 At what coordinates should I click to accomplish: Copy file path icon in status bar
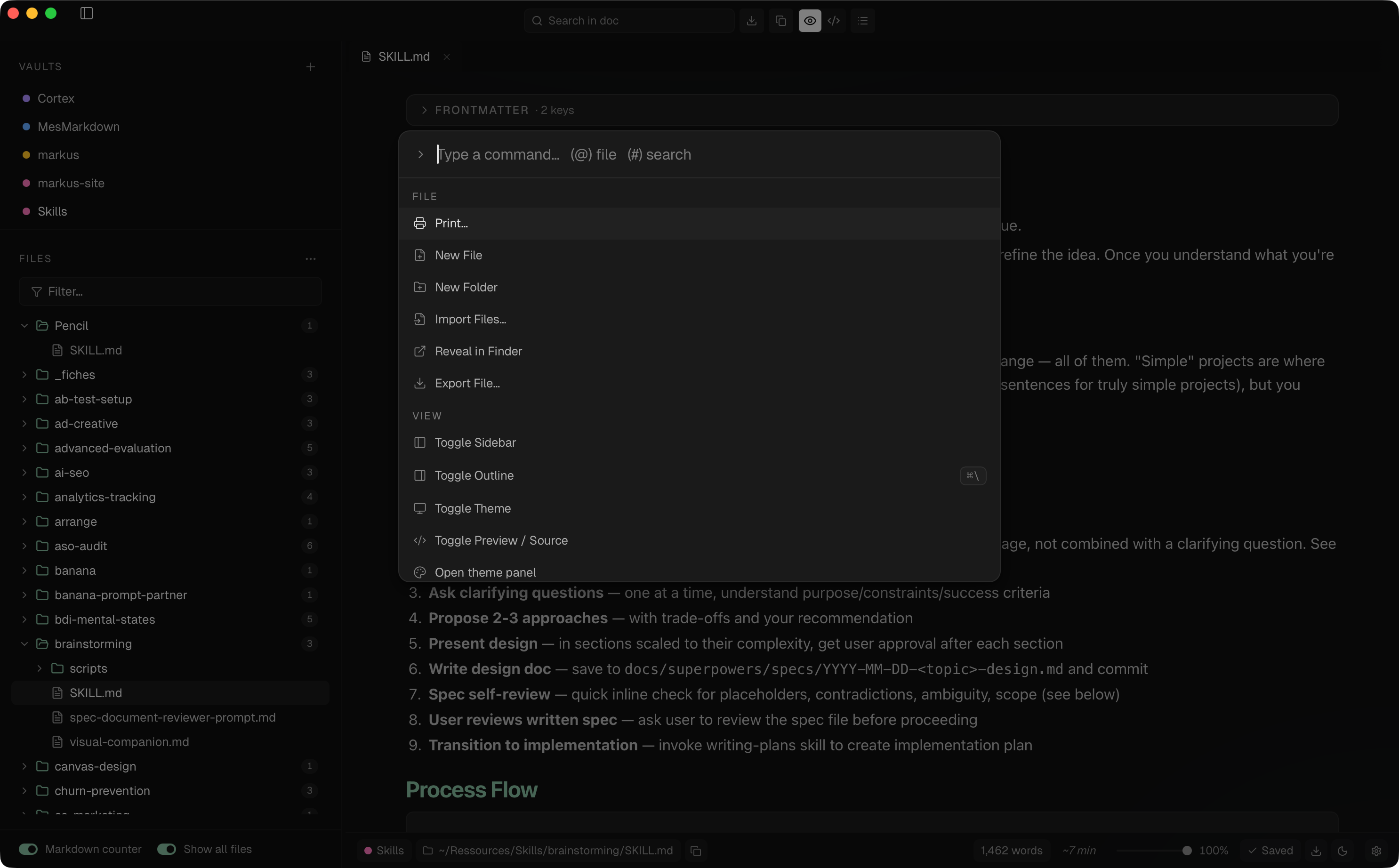(x=695, y=851)
